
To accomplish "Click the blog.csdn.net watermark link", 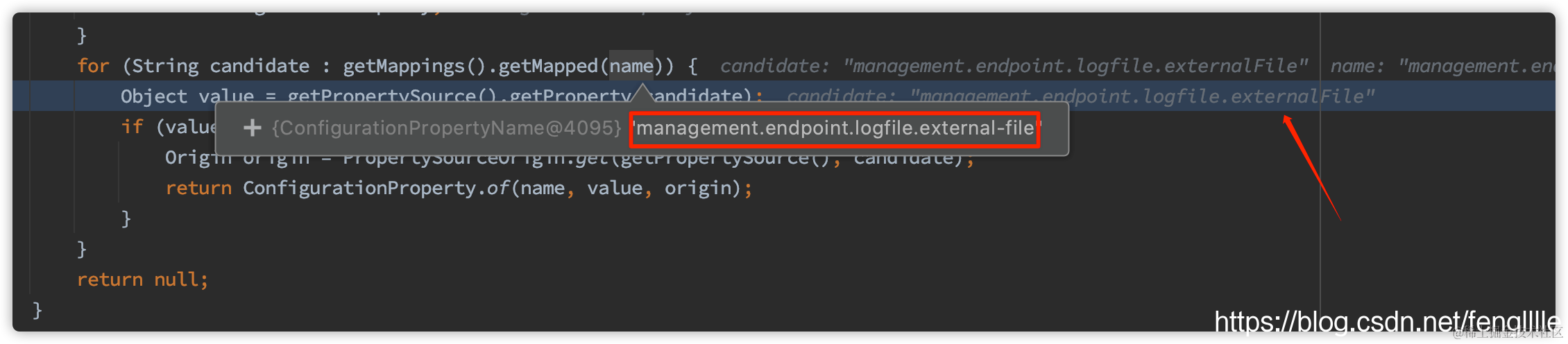I will click(1386, 322).
